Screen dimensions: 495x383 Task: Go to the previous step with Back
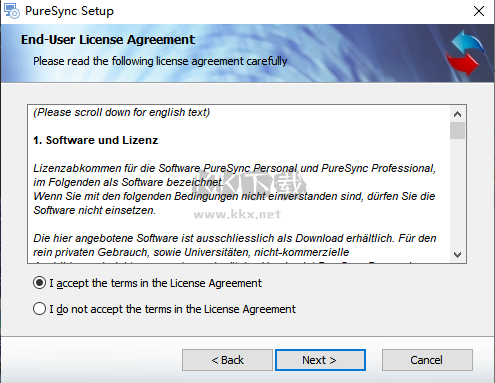tap(227, 360)
